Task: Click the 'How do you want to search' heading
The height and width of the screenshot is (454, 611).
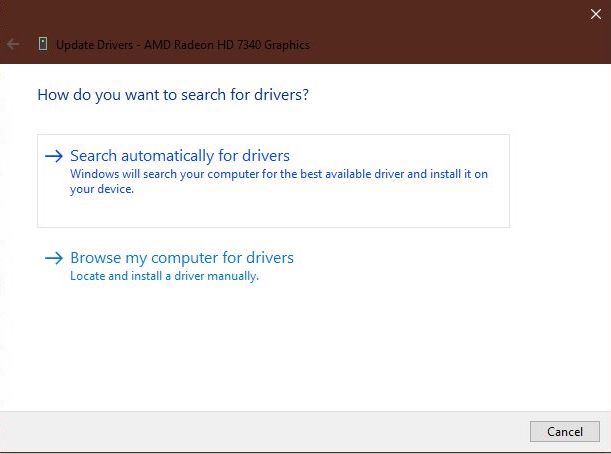Action: pyautogui.click(x=172, y=96)
